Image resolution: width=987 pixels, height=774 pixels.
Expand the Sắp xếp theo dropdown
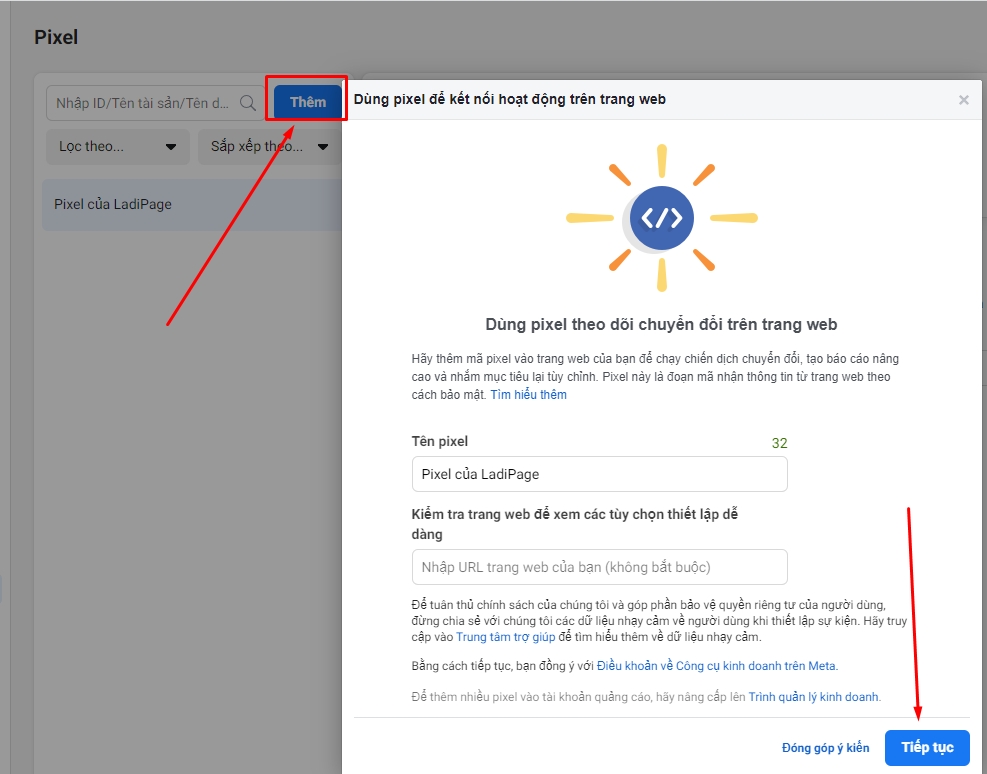(268, 146)
